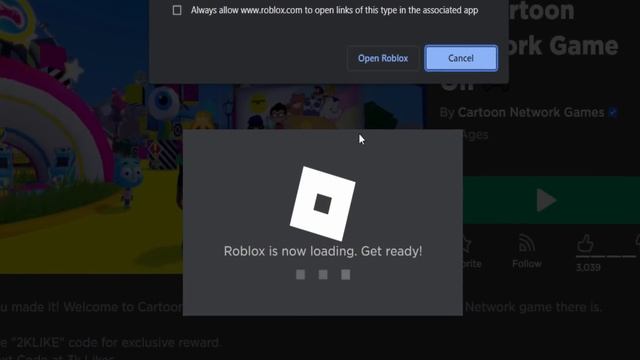Click the thumbs-up like icon
The width and height of the screenshot is (640, 360).
[585, 243]
